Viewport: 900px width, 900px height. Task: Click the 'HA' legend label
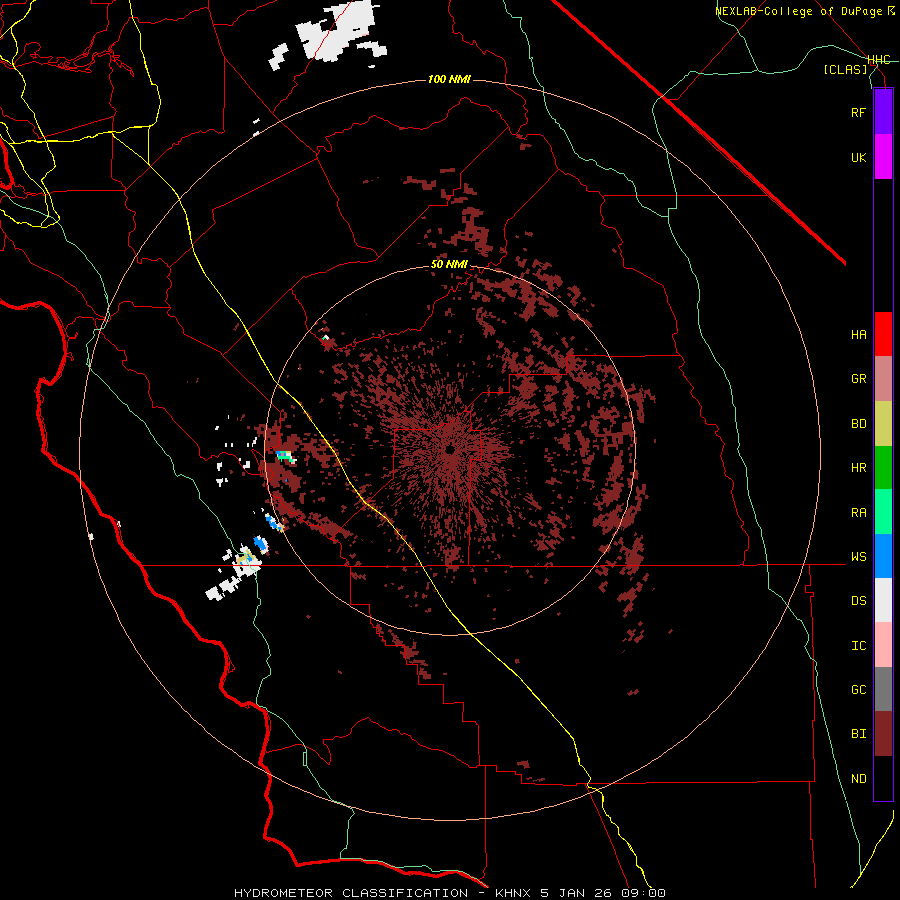(x=858, y=335)
